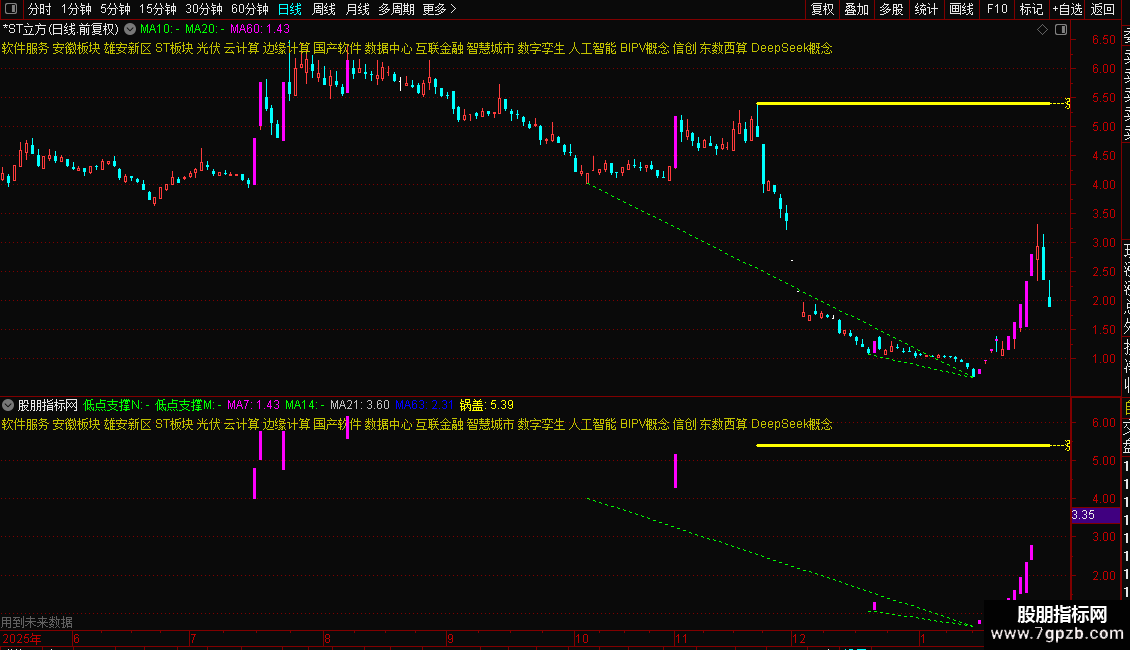Click the yellow 锅盖 resistance line in main chart

903,104
